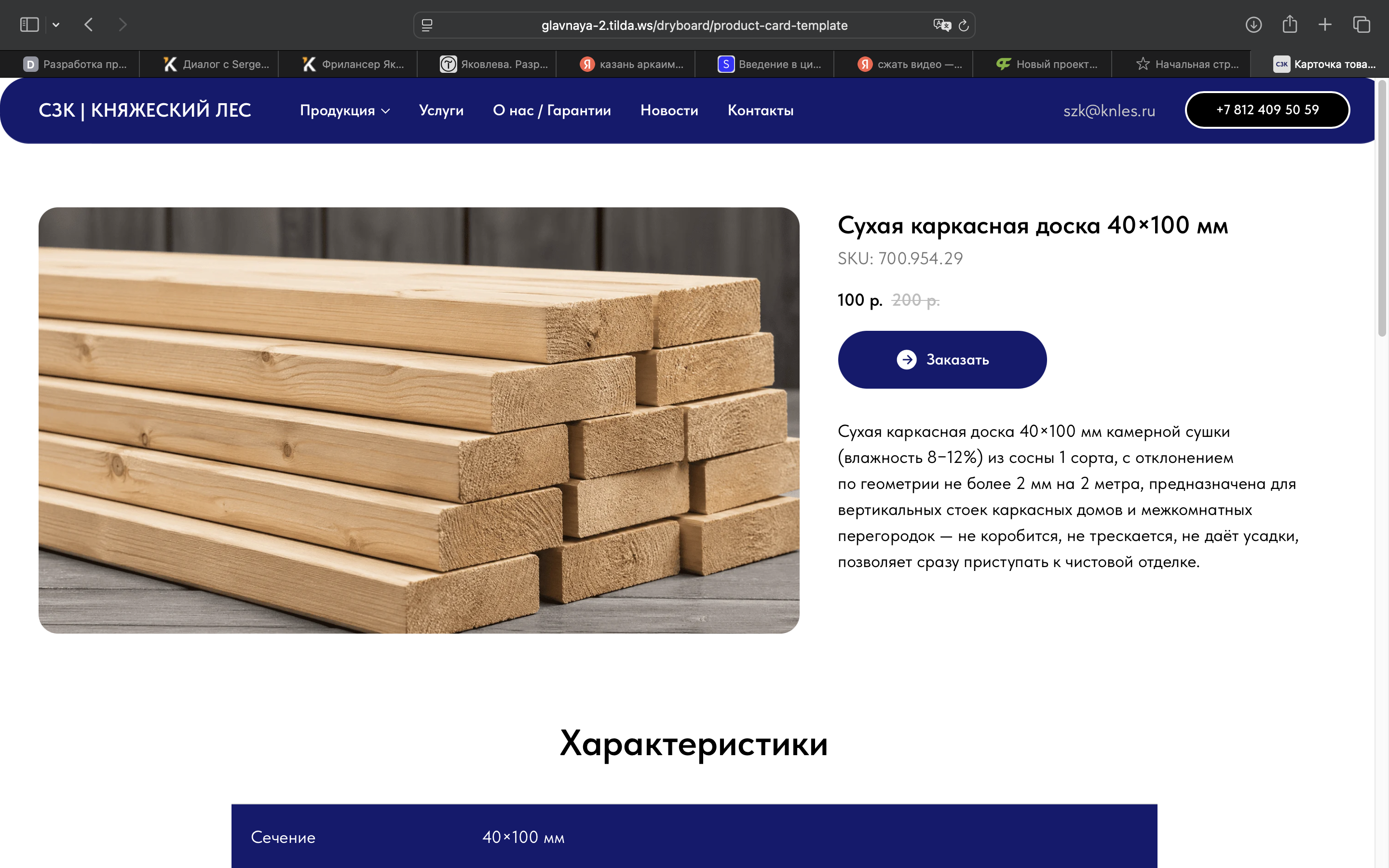Switch to the 'сжать видео' tab

(x=903, y=64)
